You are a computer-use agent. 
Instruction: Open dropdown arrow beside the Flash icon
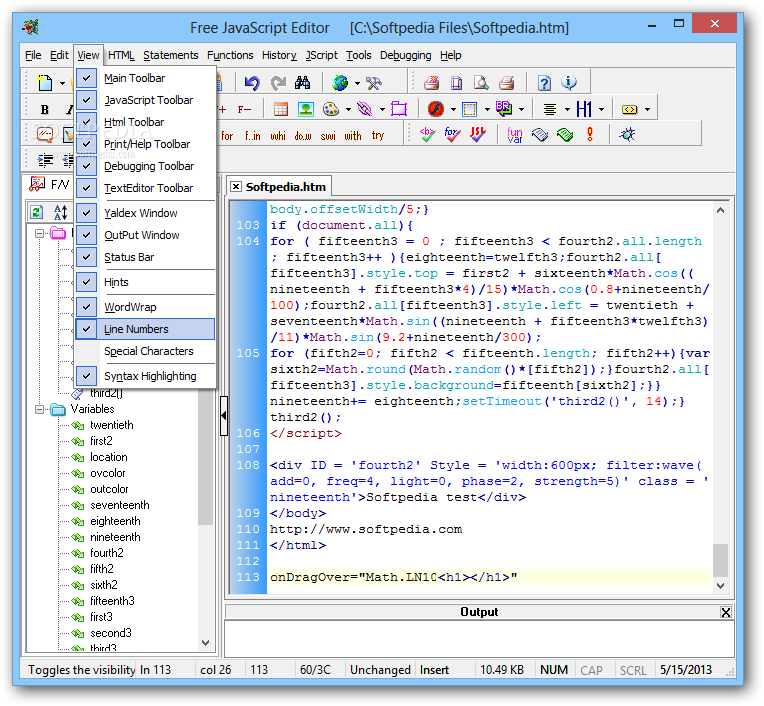[x=453, y=109]
